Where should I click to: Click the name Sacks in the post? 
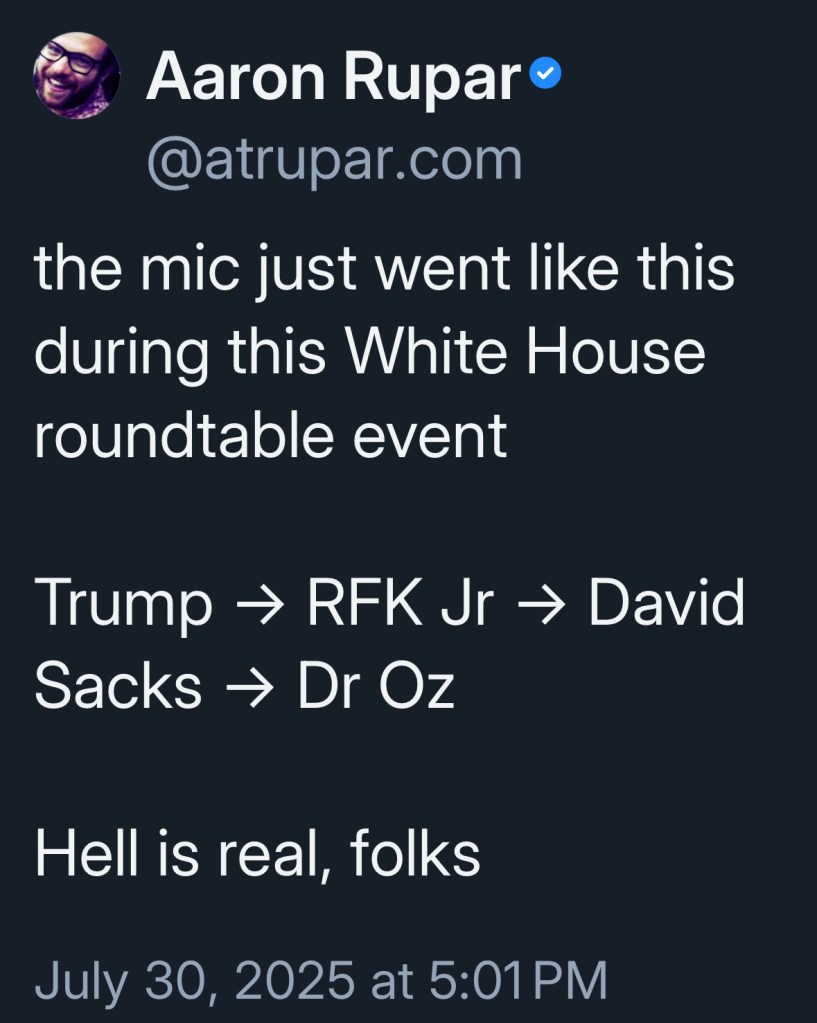(118, 688)
